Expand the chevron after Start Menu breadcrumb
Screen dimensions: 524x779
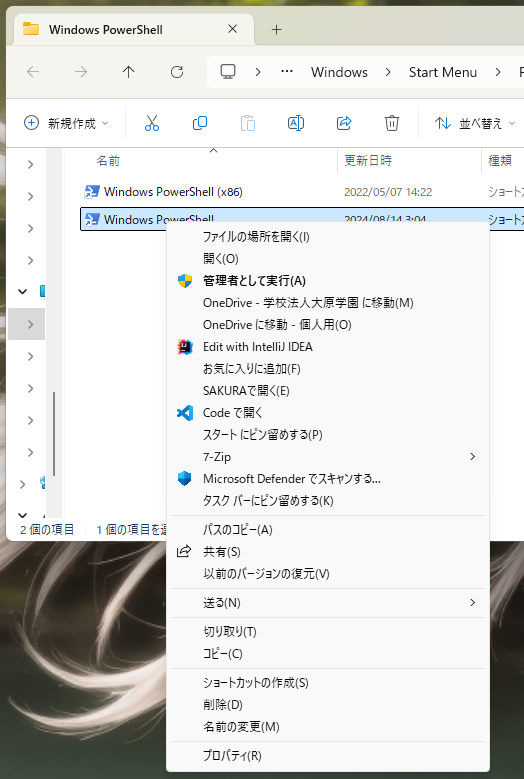498,72
